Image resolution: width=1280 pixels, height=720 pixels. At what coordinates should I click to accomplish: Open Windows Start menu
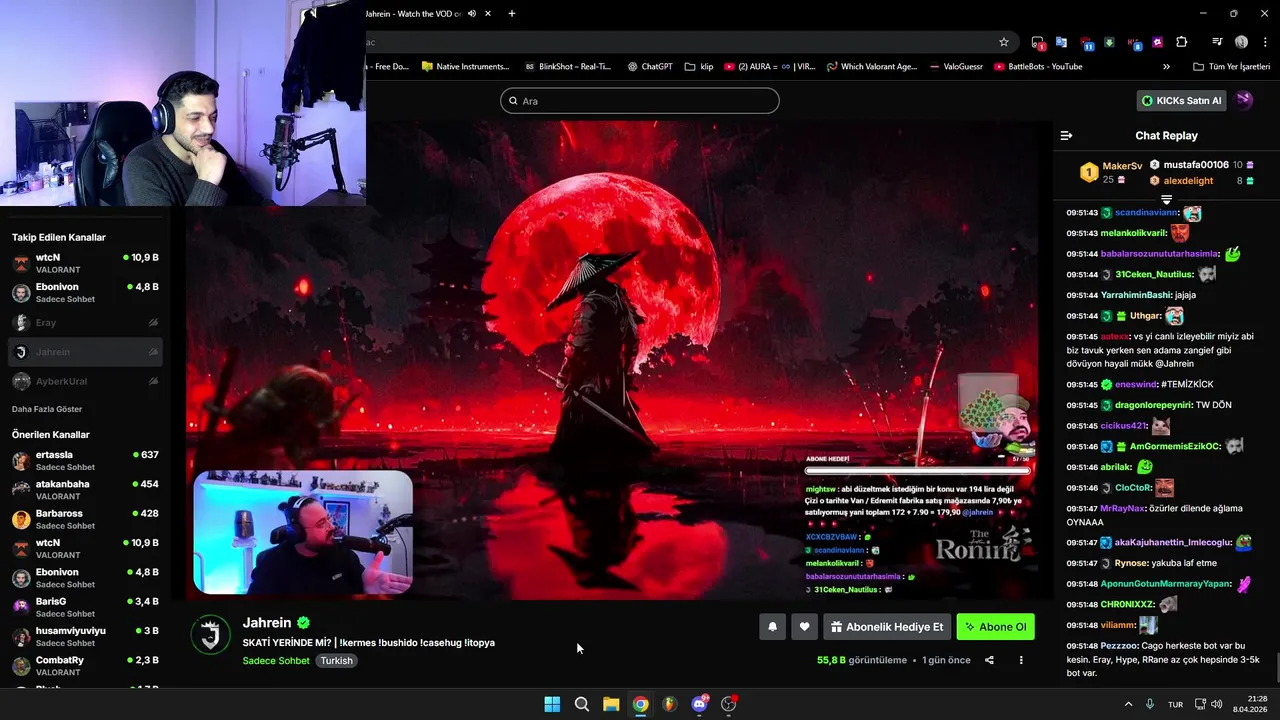click(552, 704)
